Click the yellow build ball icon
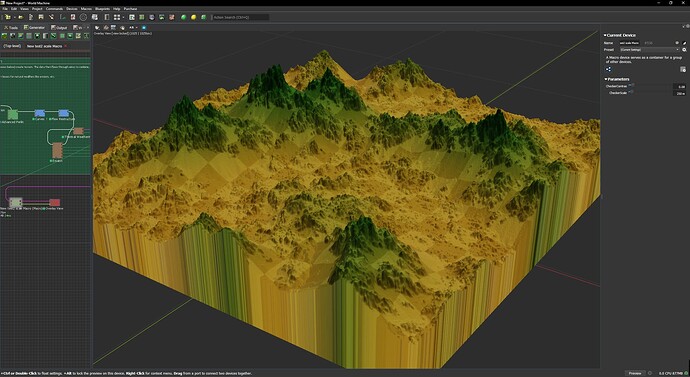The width and height of the screenshot is (690, 377). 194,17
